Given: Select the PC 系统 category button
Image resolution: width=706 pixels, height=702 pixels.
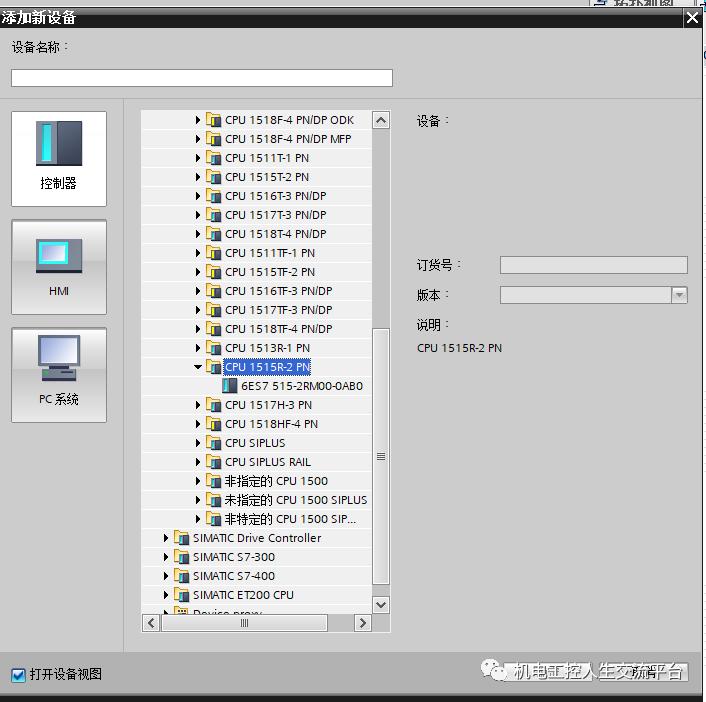Looking at the screenshot, I should coord(59,375).
